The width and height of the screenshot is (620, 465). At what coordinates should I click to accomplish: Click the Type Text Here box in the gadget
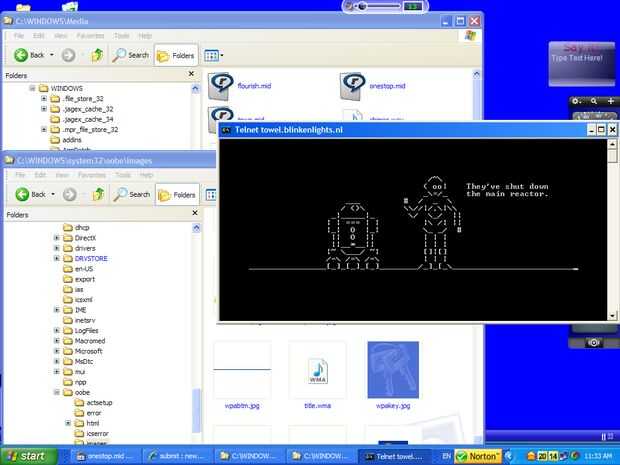577,58
